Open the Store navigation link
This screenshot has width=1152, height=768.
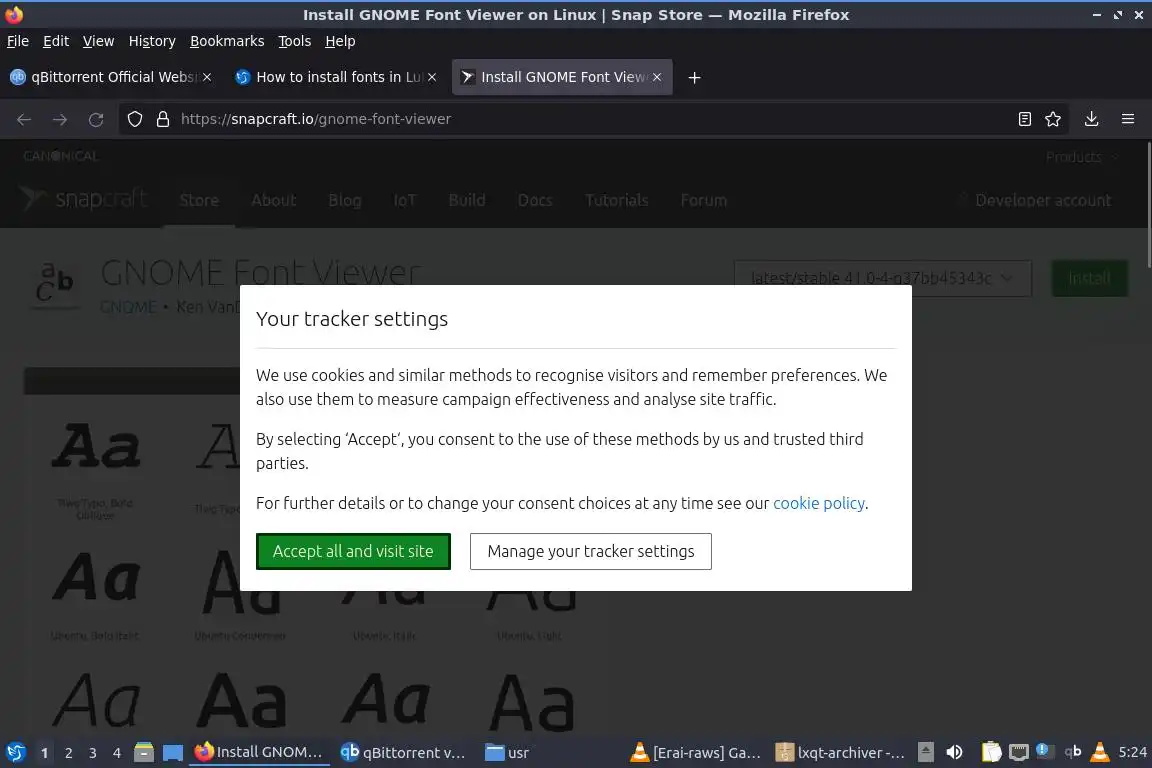(199, 201)
